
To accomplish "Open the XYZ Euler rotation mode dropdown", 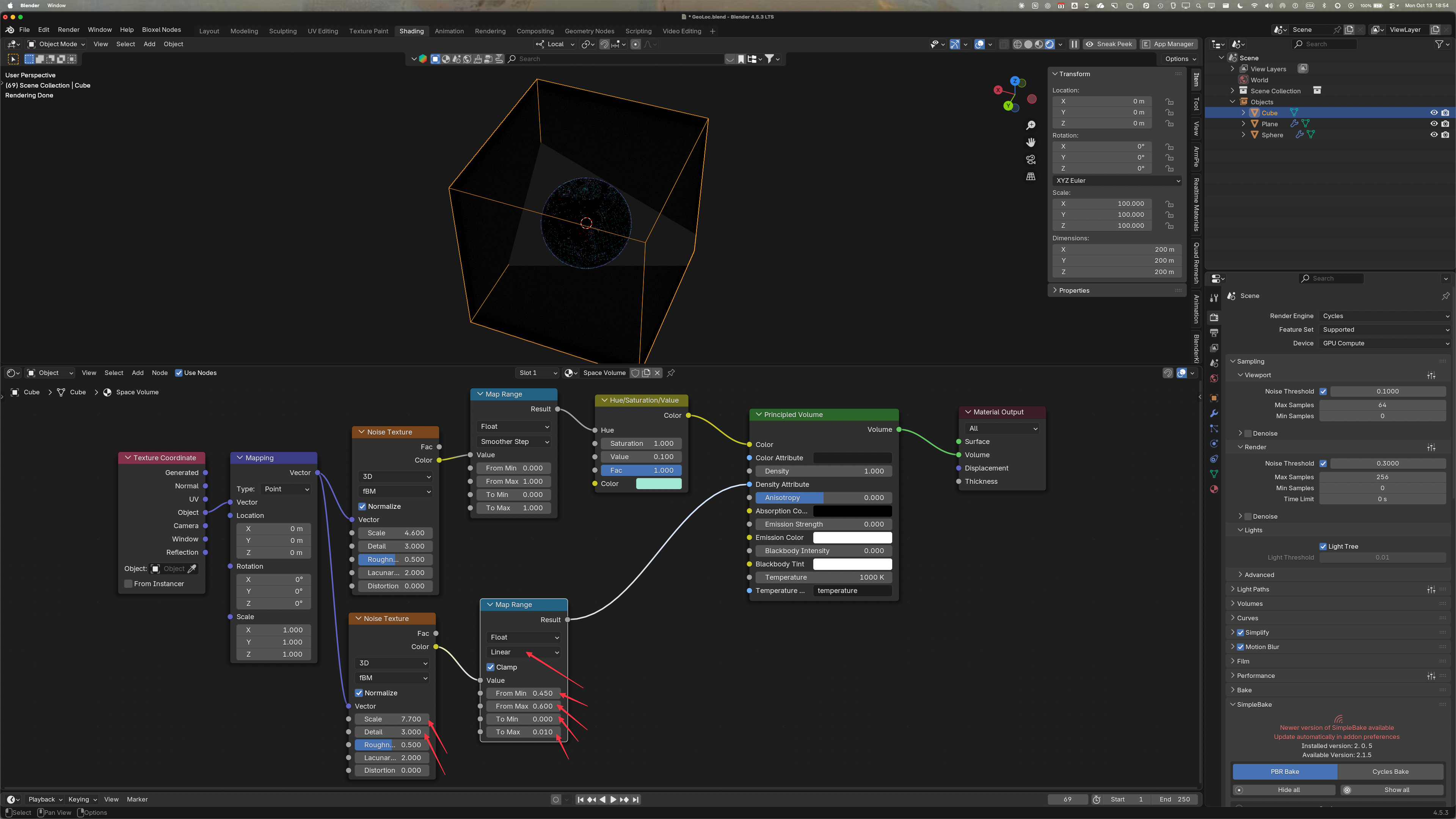I will coord(1117,181).
